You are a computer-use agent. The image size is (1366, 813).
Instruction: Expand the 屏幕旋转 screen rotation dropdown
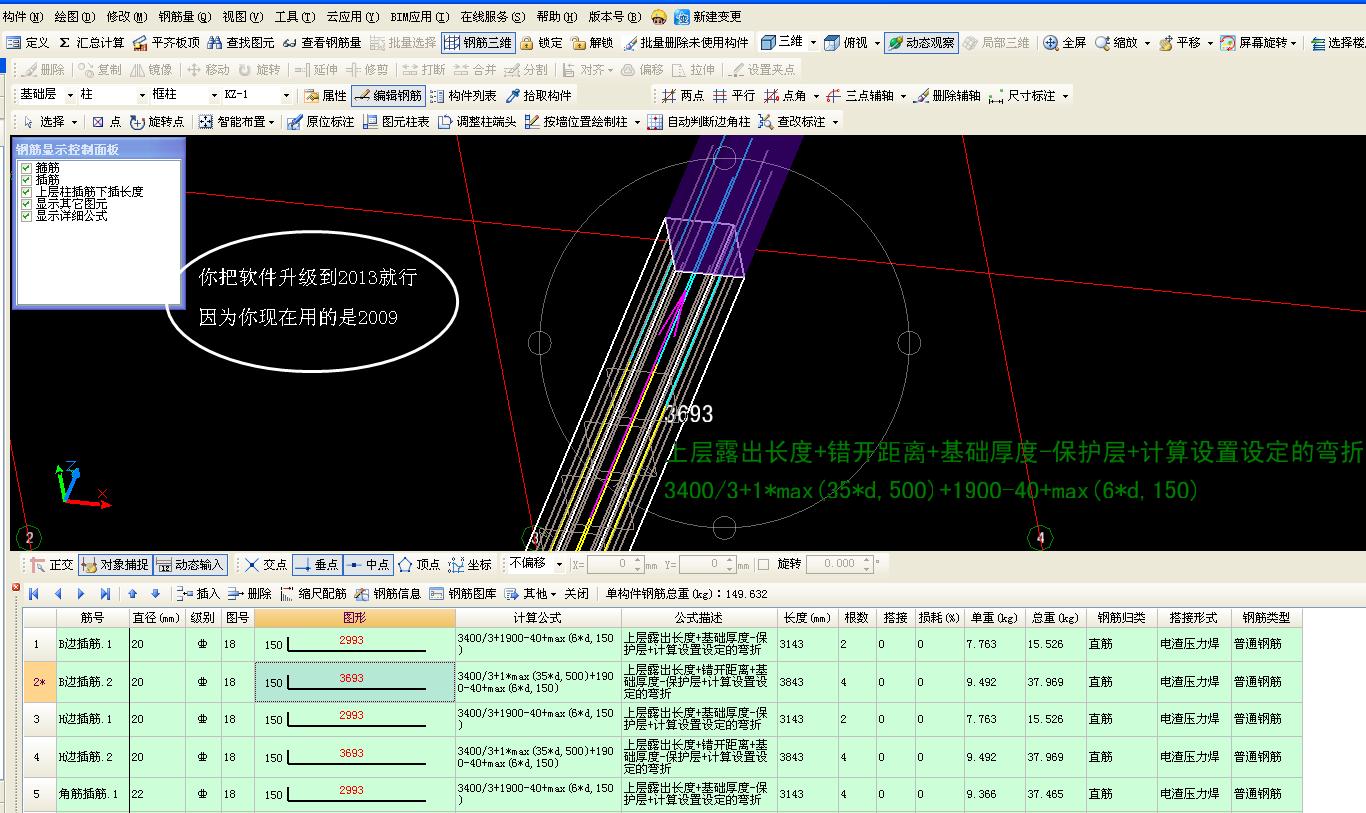click(1294, 43)
